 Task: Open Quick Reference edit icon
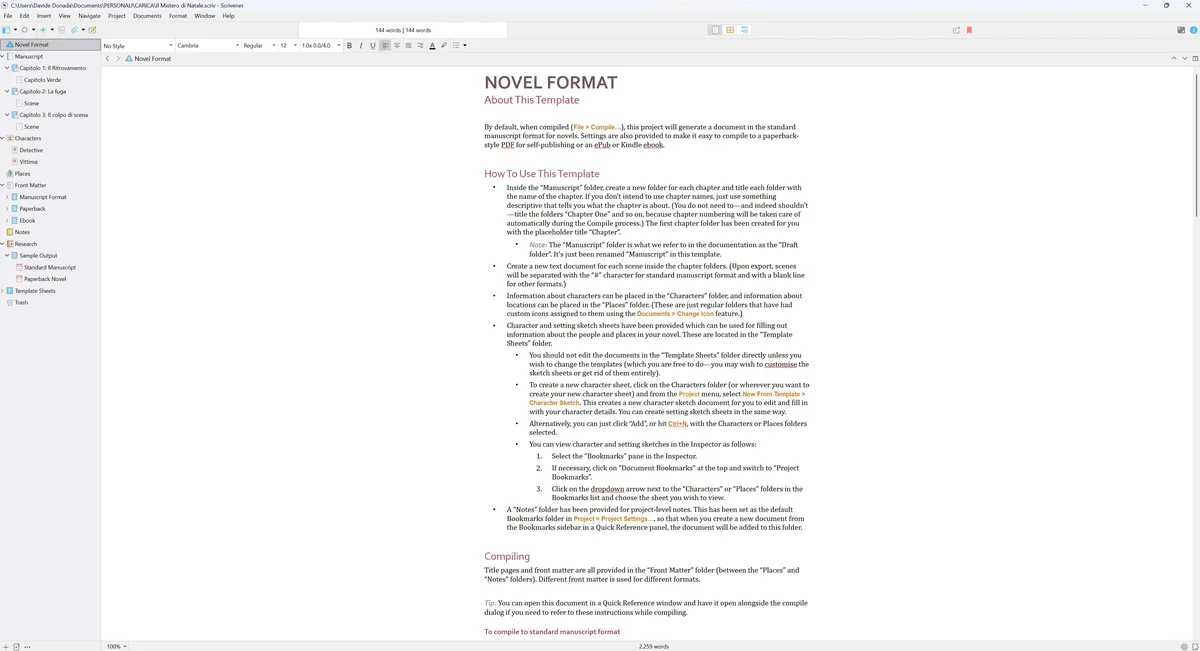[x=92, y=30]
